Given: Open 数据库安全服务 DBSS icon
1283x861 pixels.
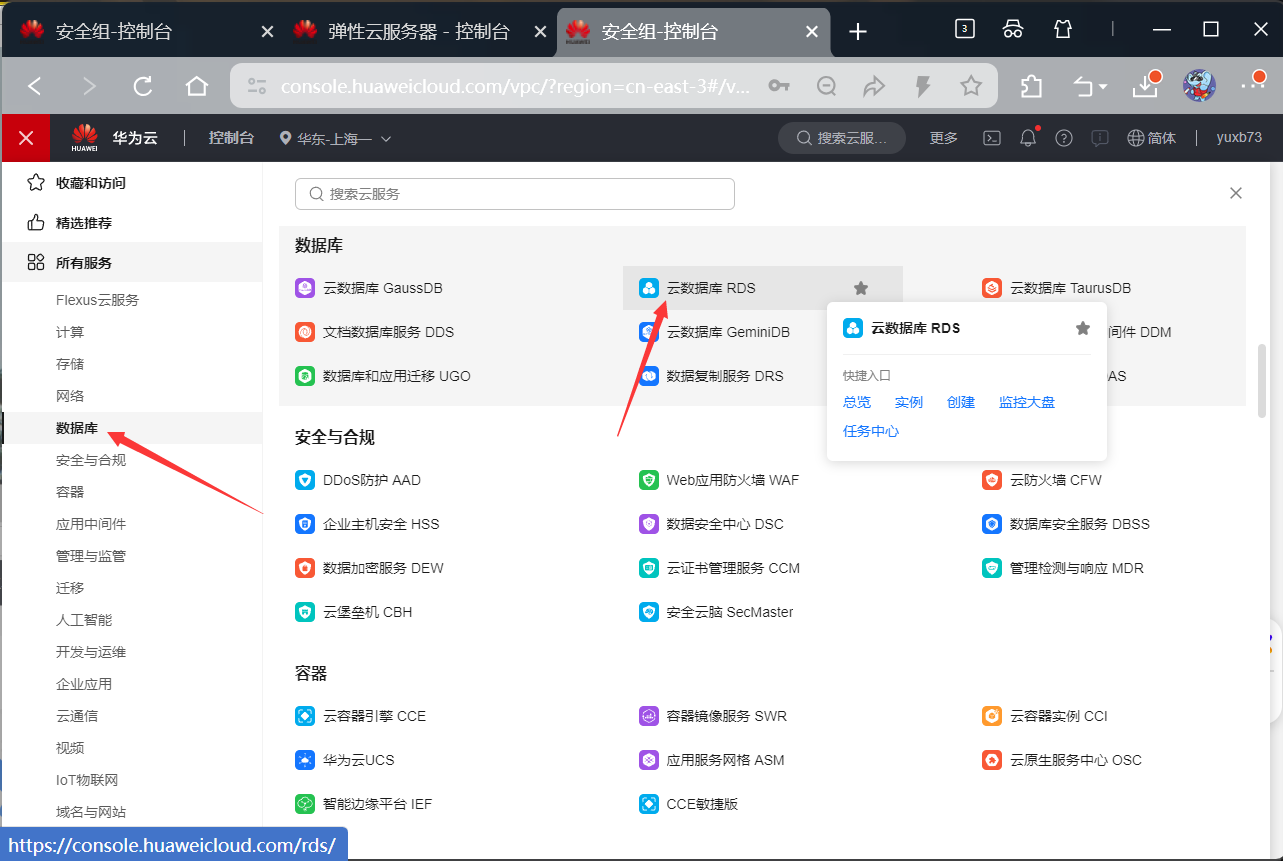Looking at the screenshot, I should click(x=992, y=524).
